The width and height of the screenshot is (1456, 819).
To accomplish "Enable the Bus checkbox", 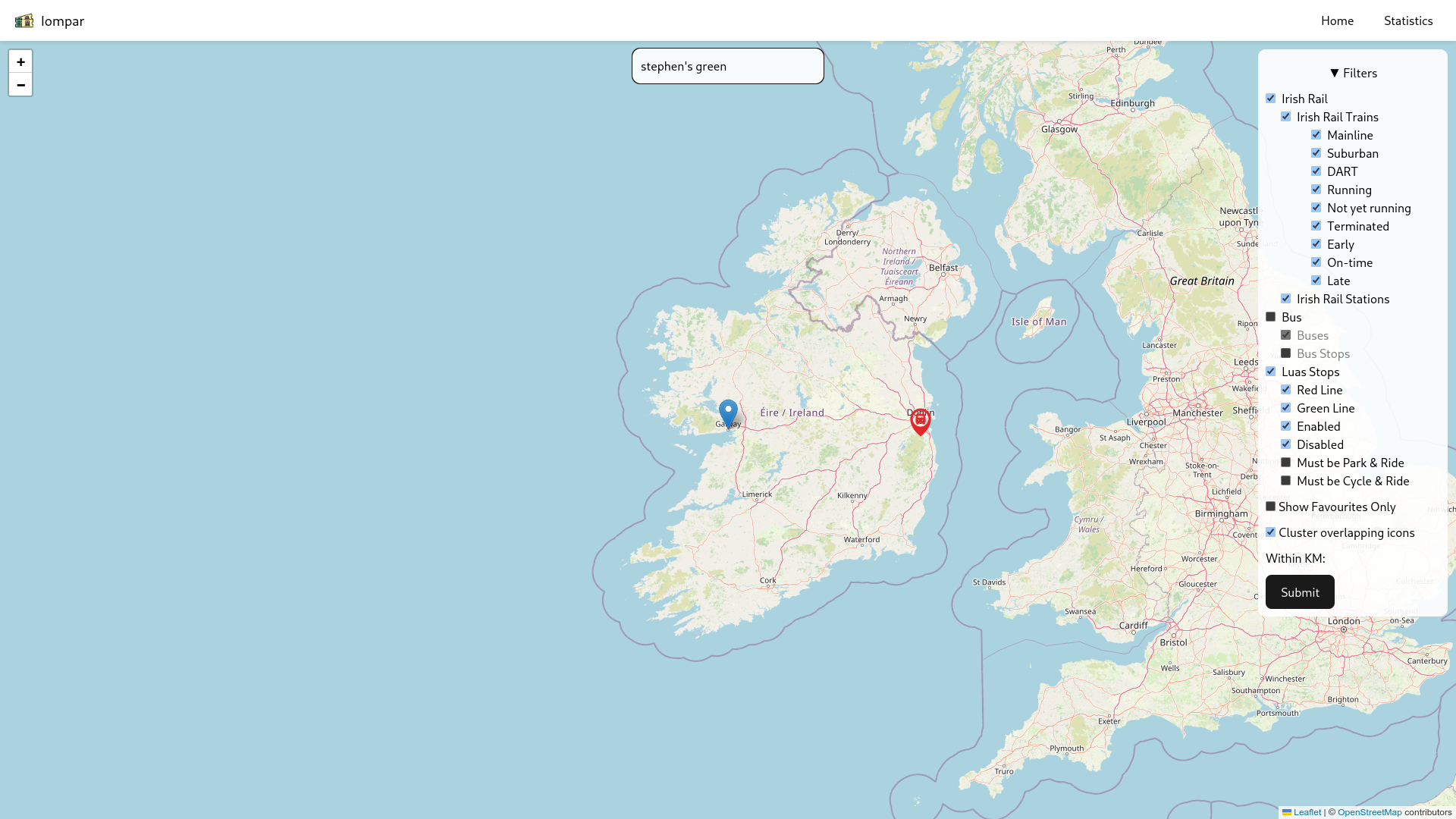I will pyautogui.click(x=1271, y=317).
